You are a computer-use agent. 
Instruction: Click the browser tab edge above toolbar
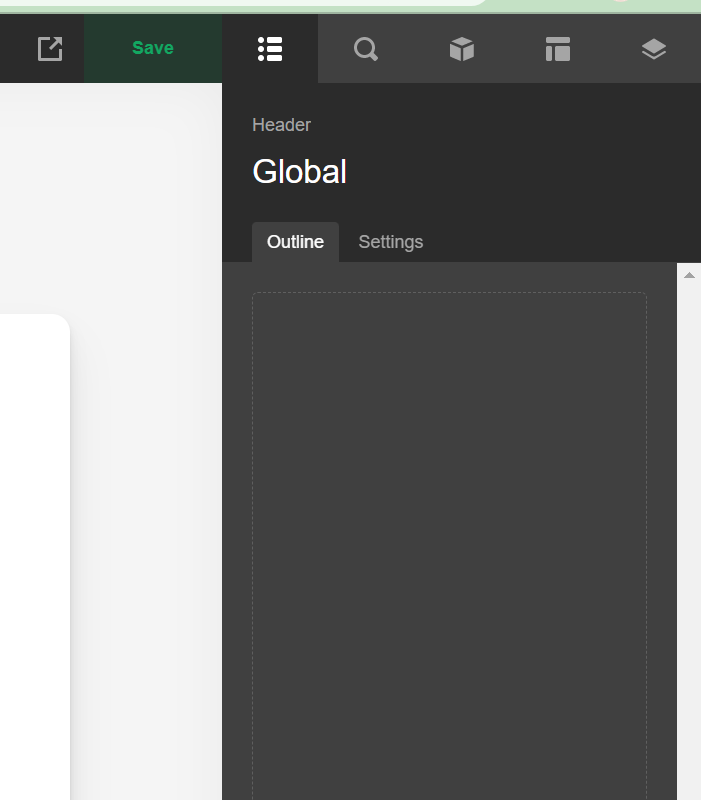300,3
